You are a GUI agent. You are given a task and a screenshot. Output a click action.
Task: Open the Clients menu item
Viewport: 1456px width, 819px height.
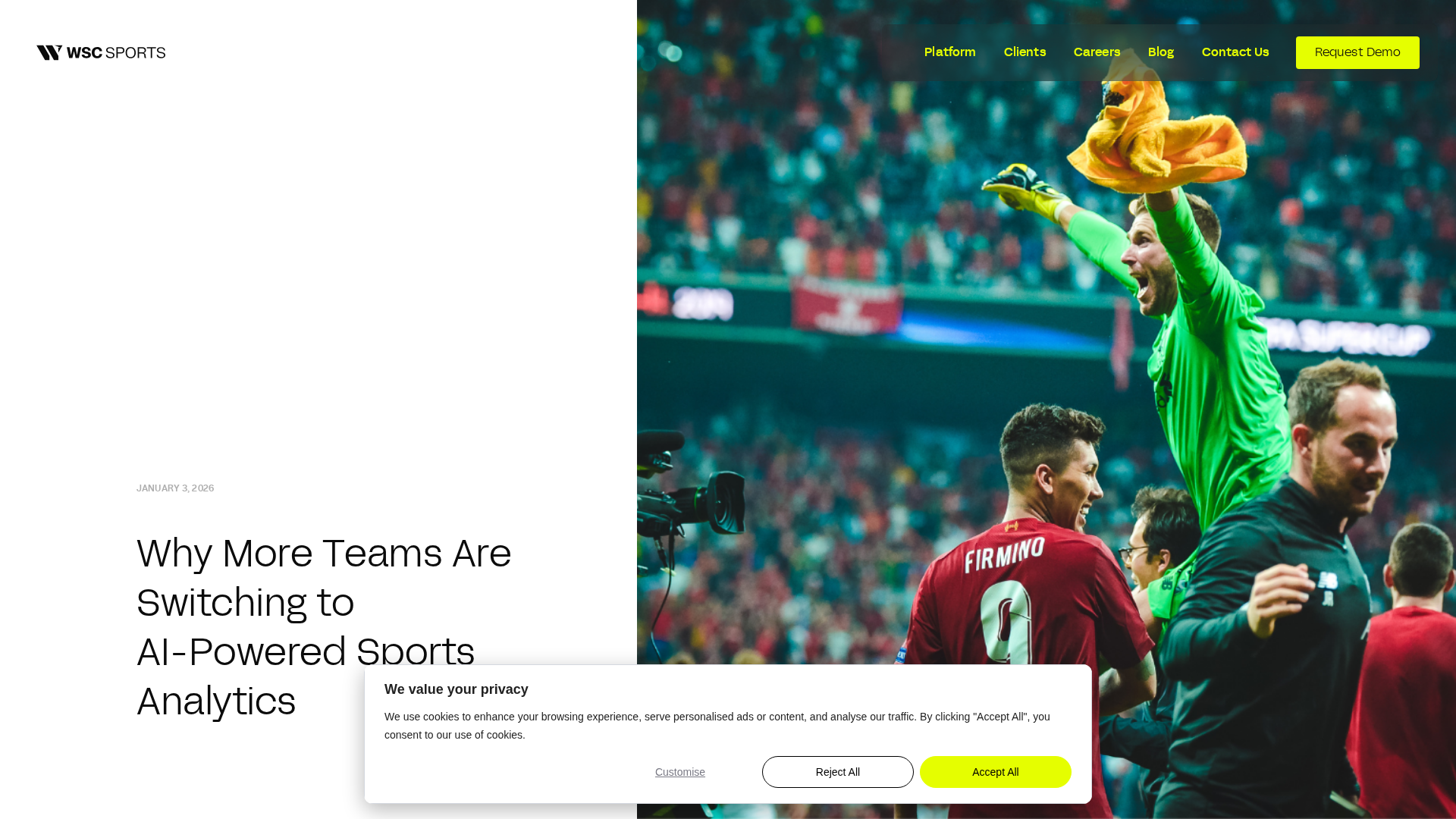coord(1025,52)
